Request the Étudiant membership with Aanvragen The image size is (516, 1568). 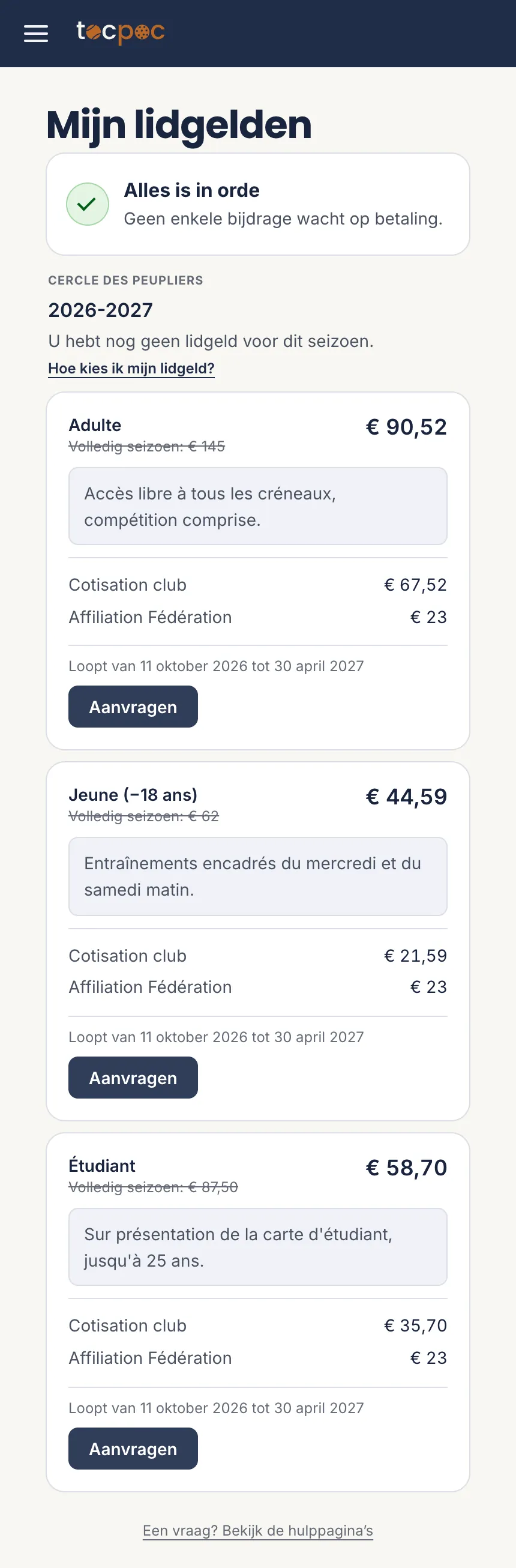pos(133,1448)
